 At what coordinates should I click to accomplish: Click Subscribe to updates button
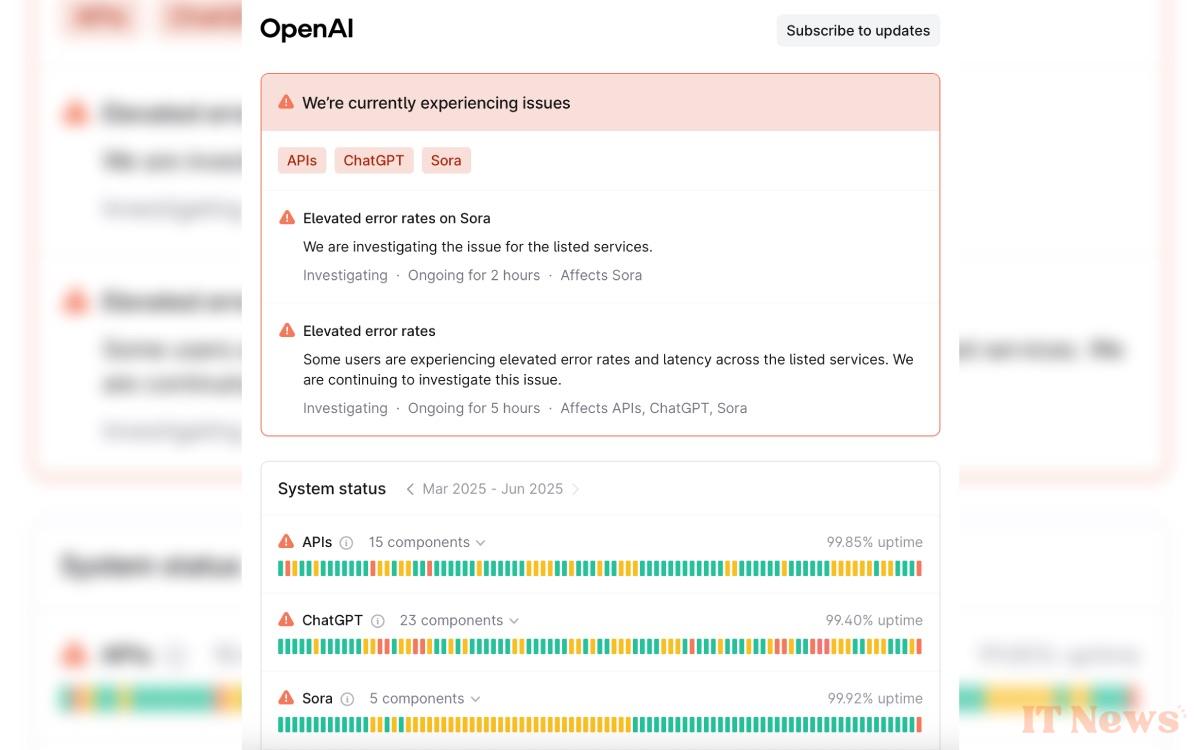pyautogui.click(x=858, y=30)
